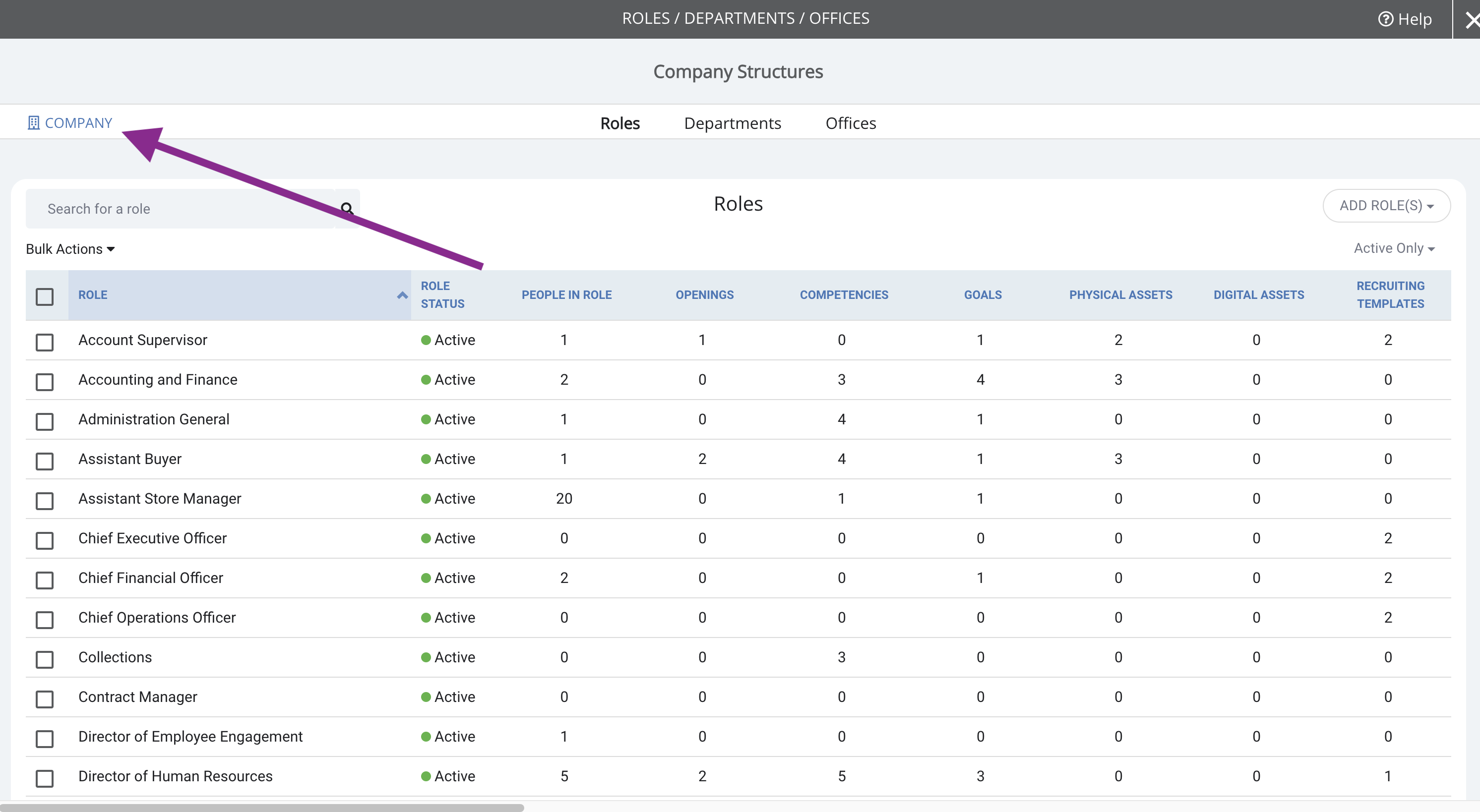Open the Director of Human Resources role
Image resolution: width=1480 pixels, height=812 pixels.
[175, 776]
